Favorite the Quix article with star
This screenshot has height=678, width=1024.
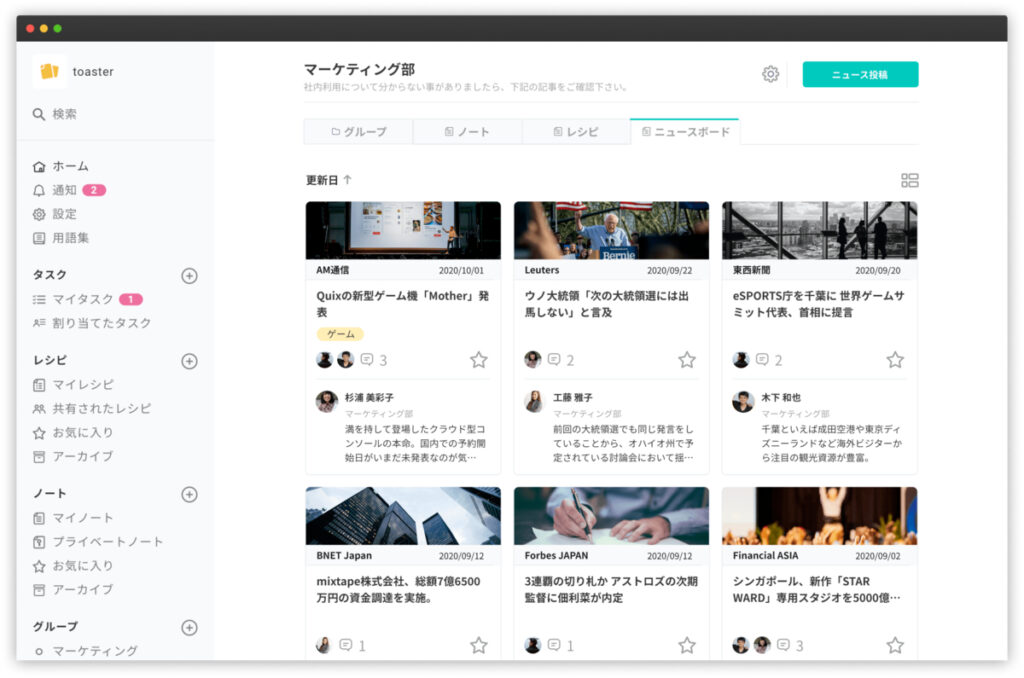pyautogui.click(x=479, y=360)
